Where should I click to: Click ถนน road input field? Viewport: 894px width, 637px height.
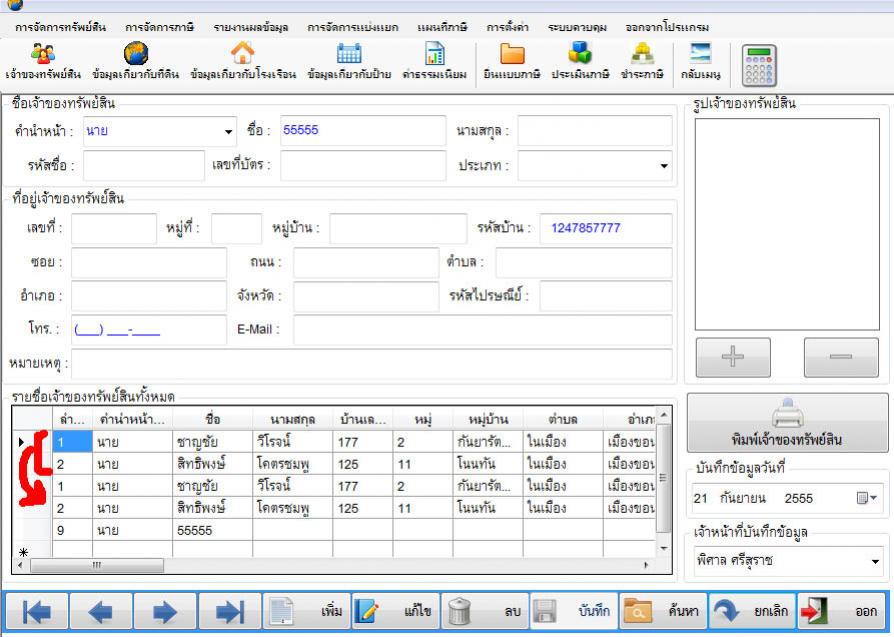pyautogui.click(x=366, y=262)
